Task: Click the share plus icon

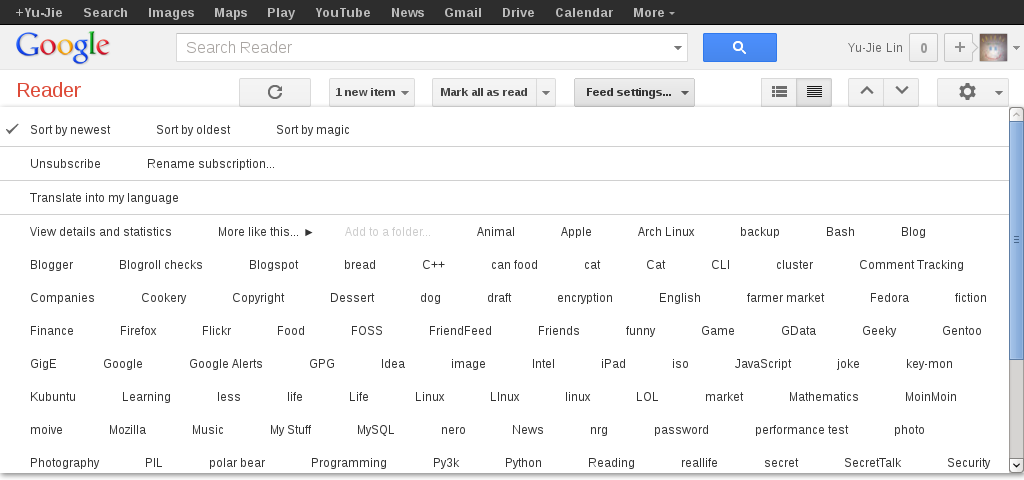Action: 959,48
